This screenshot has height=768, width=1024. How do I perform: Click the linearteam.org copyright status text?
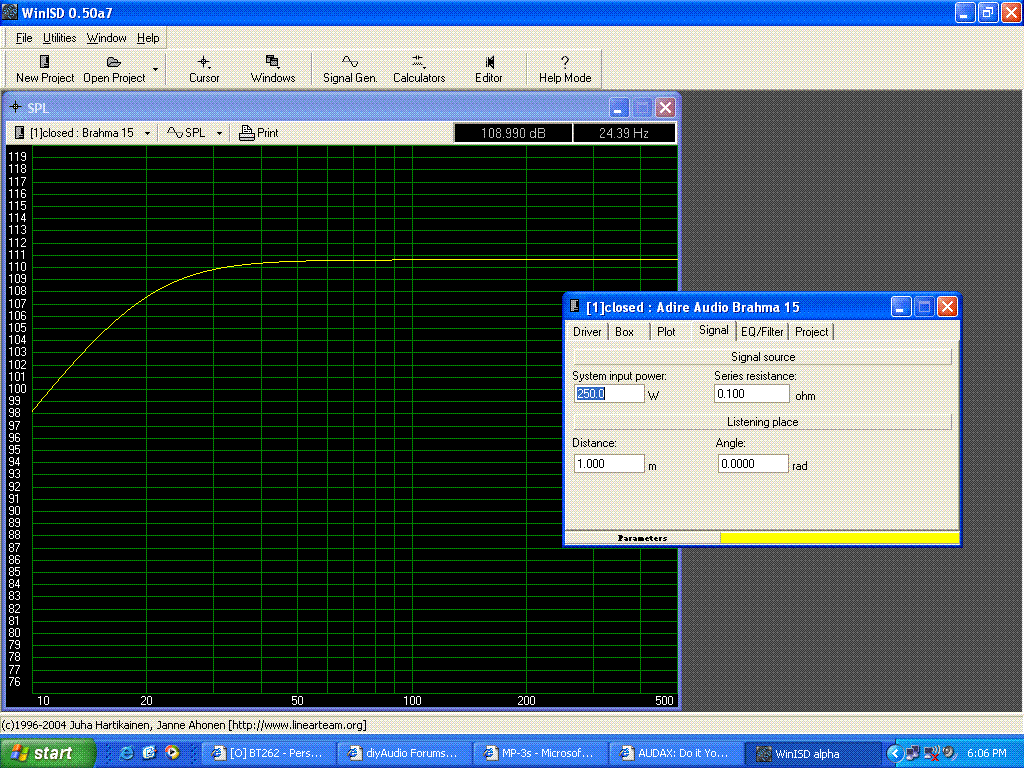[x=184, y=725]
